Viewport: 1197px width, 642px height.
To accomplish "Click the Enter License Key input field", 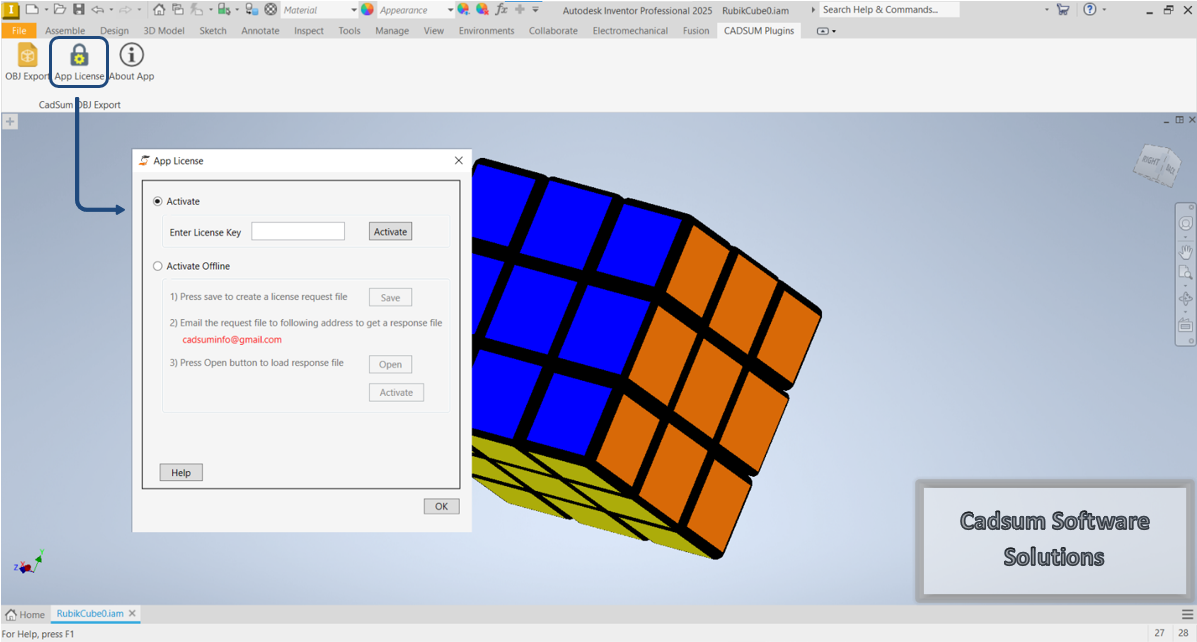I will click(x=298, y=231).
